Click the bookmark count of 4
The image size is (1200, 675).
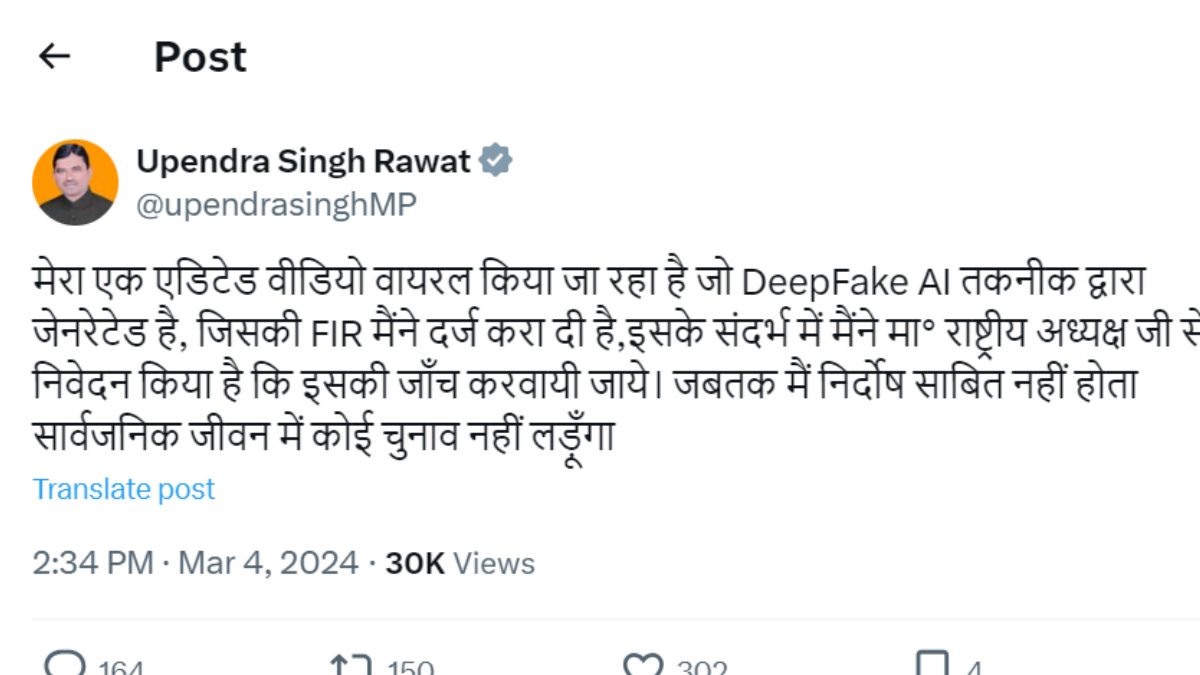tap(974, 668)
